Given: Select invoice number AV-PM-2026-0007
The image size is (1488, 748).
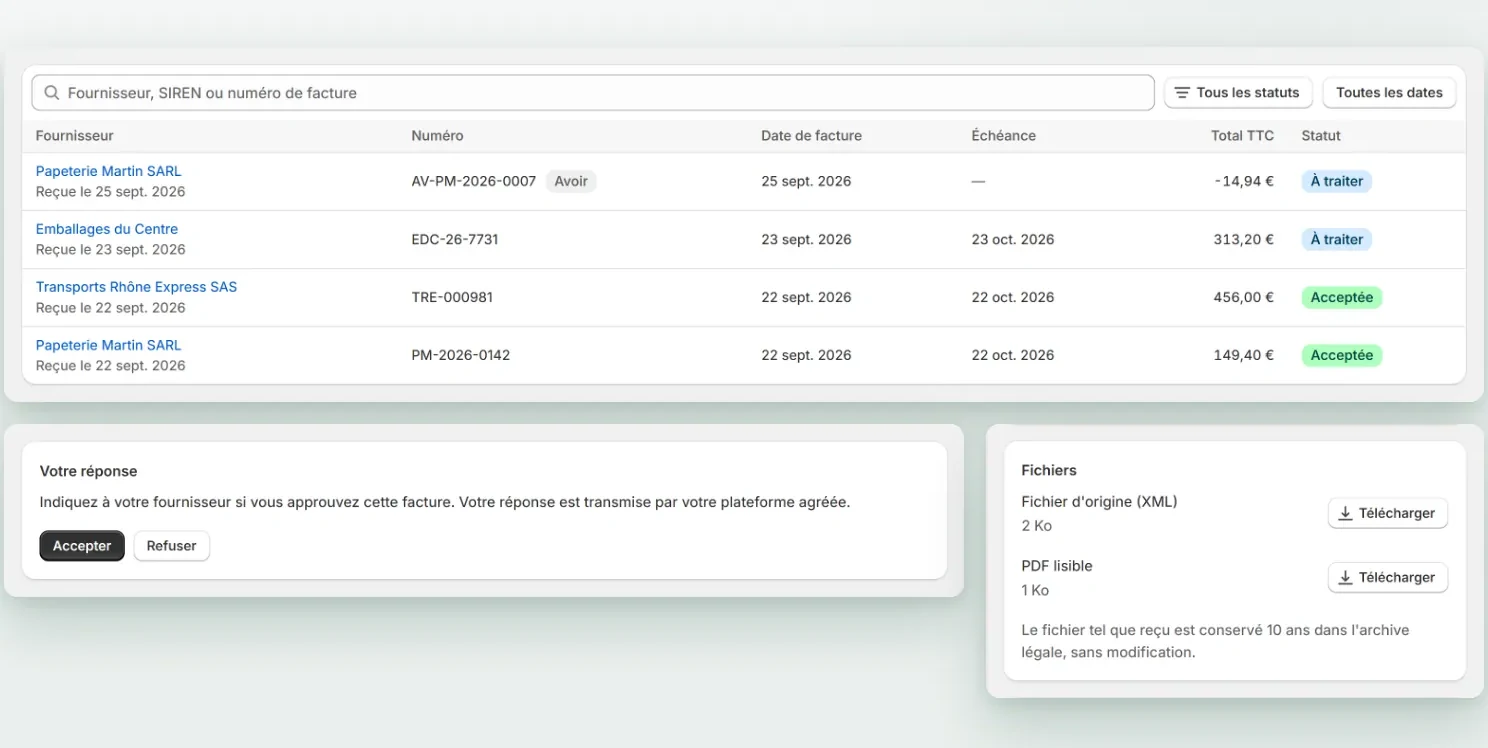Looking at the screenshot, I should click(474, 181).
